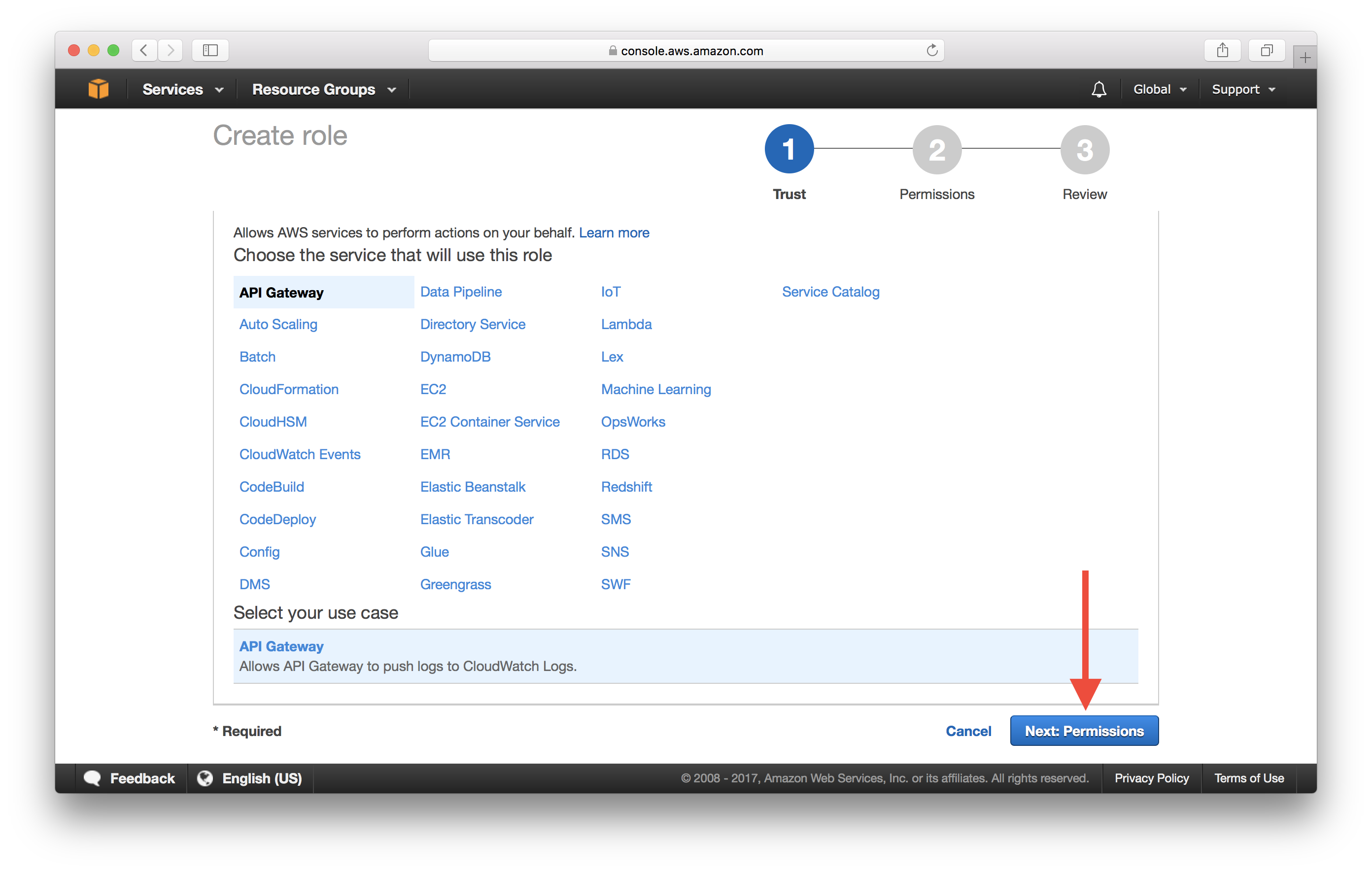Click the Review step indicator
This screenshot has width=1372, height=872.
[1083, 152]
